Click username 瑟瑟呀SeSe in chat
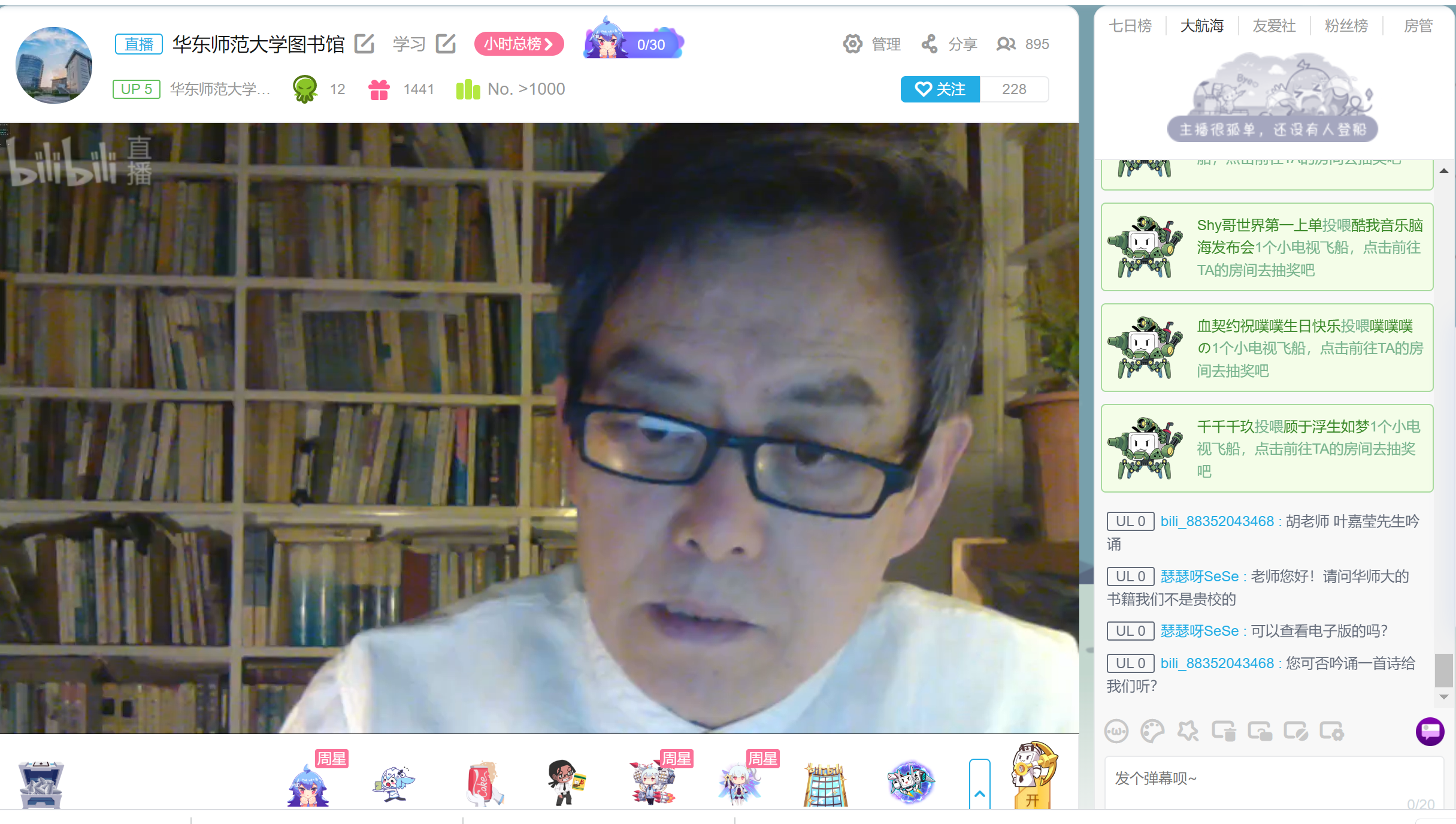The height and width of the screenshot is (824, 1456). (1199, 577)
